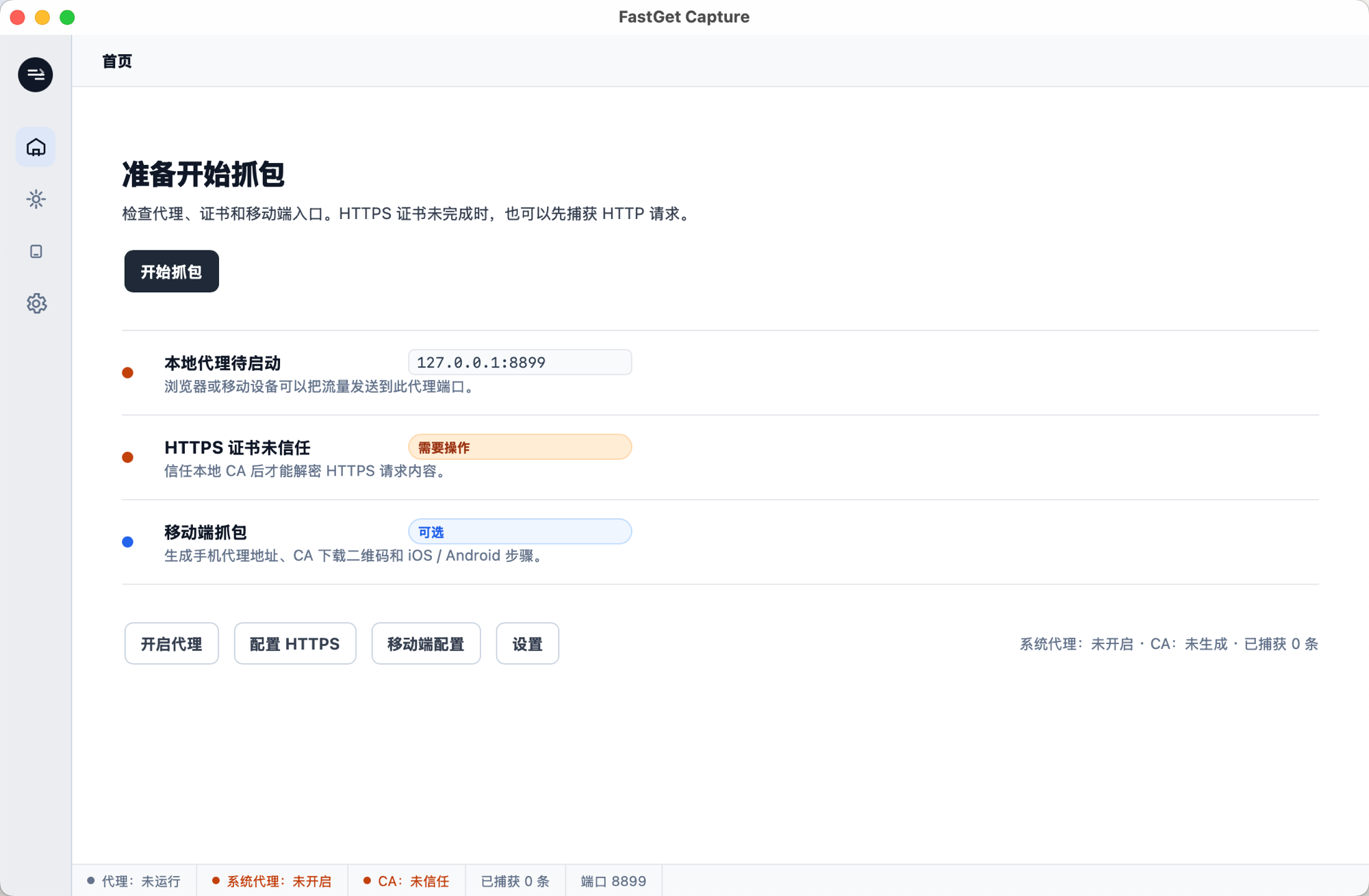Click status bar entry 端口 8899
Screen dimensions: 1369x896
click(x=613, y=881)
